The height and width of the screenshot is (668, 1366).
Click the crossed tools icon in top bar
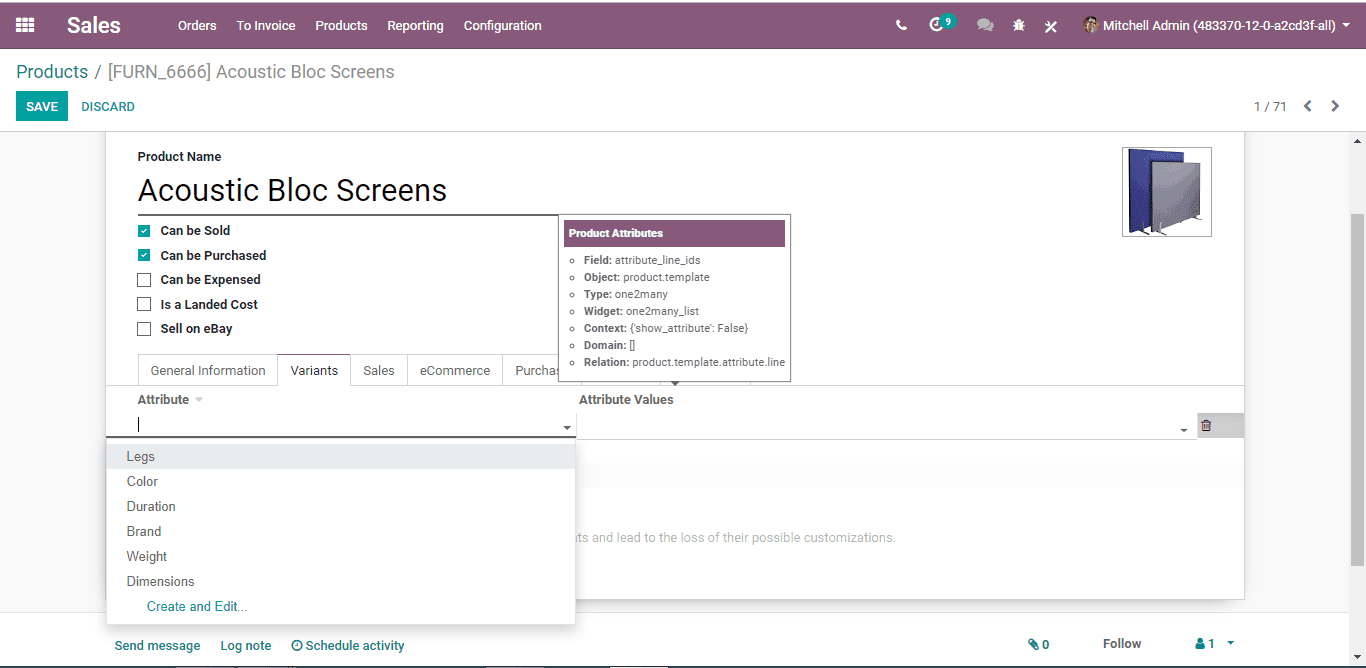1051,26
